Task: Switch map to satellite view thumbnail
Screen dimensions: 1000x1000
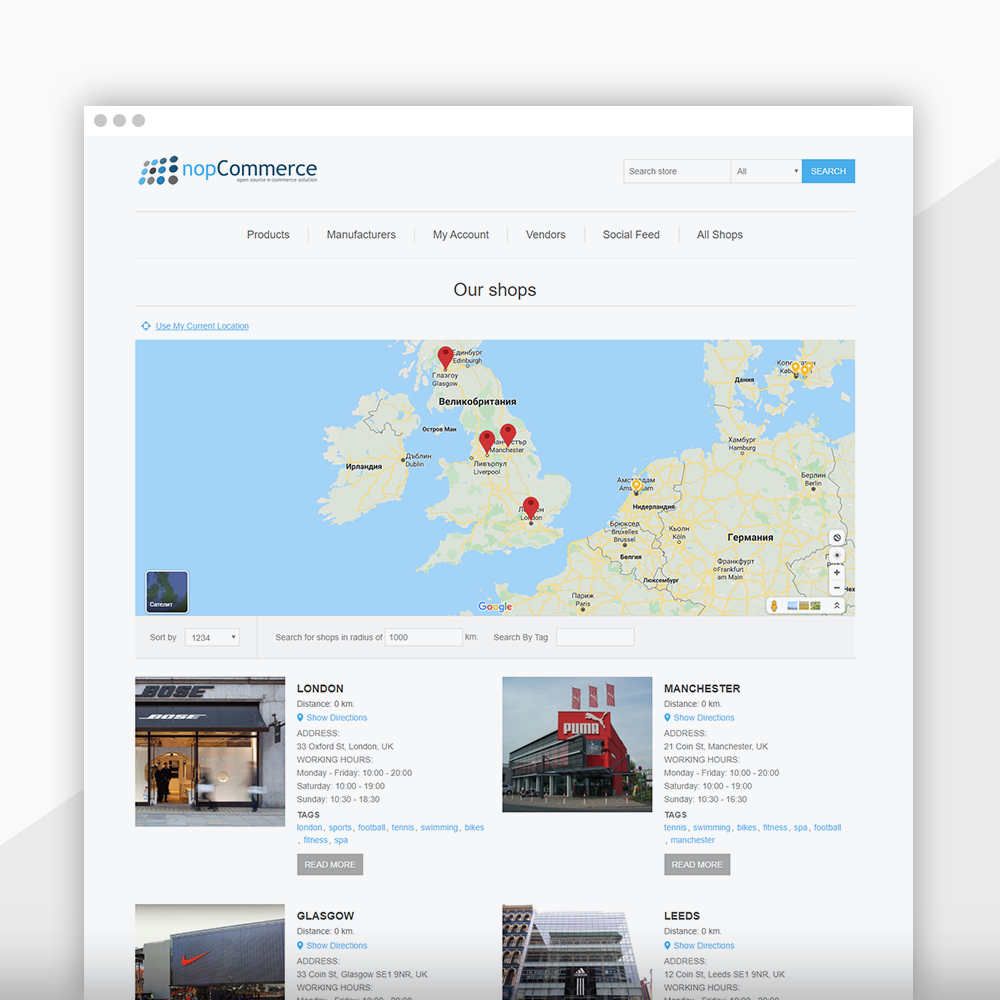Action: pyautogui.click(x=167, y=592)
